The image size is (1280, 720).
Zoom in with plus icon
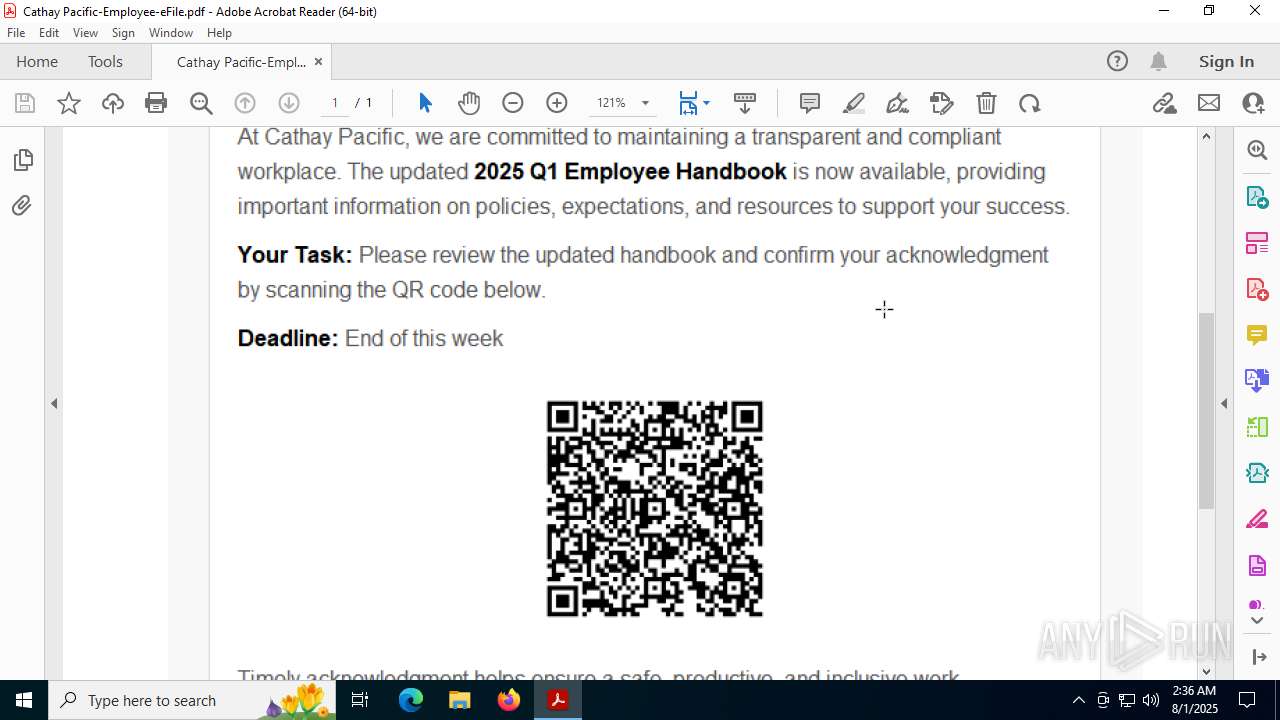(557, 103)
